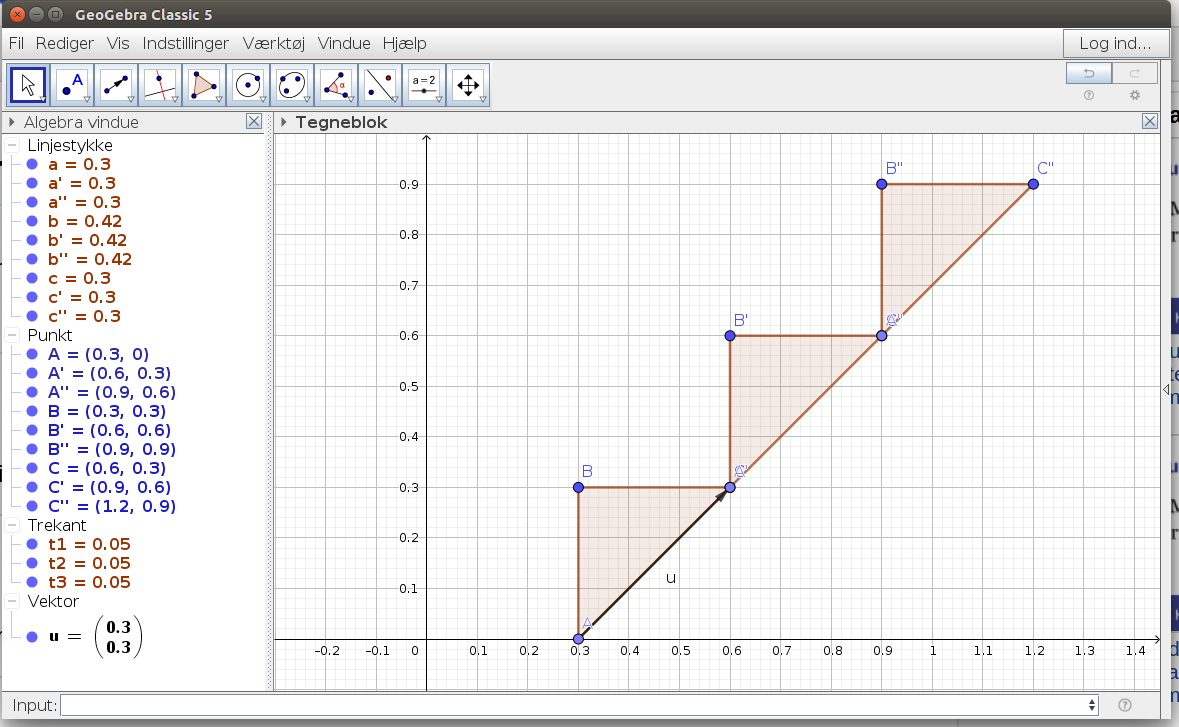Collapse the Punkt group

pos(12,335)
